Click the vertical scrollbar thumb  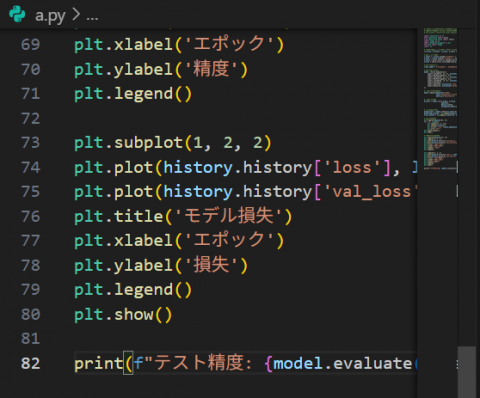tap(467, 372)
